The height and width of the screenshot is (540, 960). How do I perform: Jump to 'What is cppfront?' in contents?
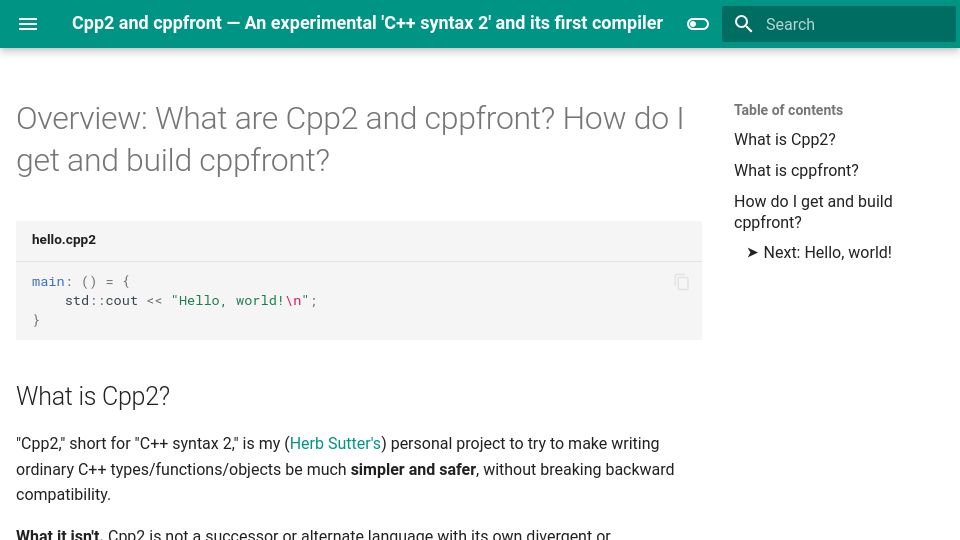coord(796,170)
